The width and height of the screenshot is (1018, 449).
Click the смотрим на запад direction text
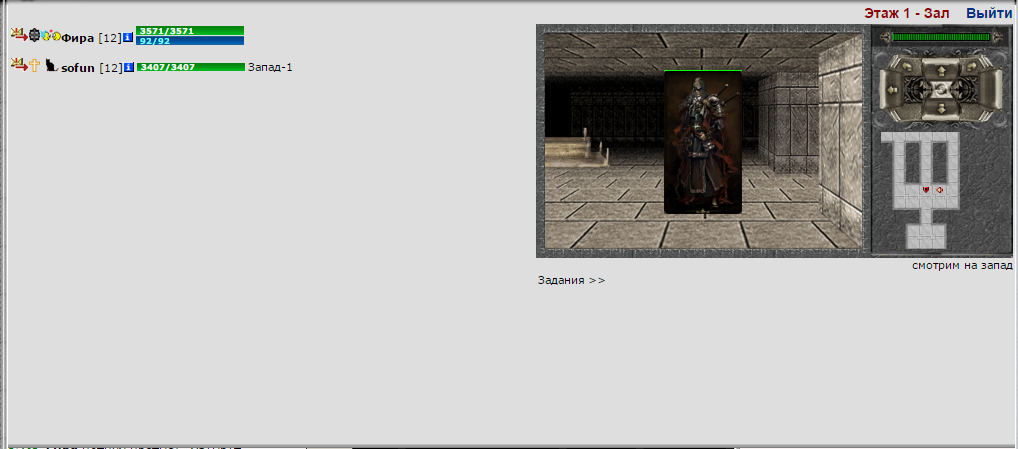tap(962, 265)
